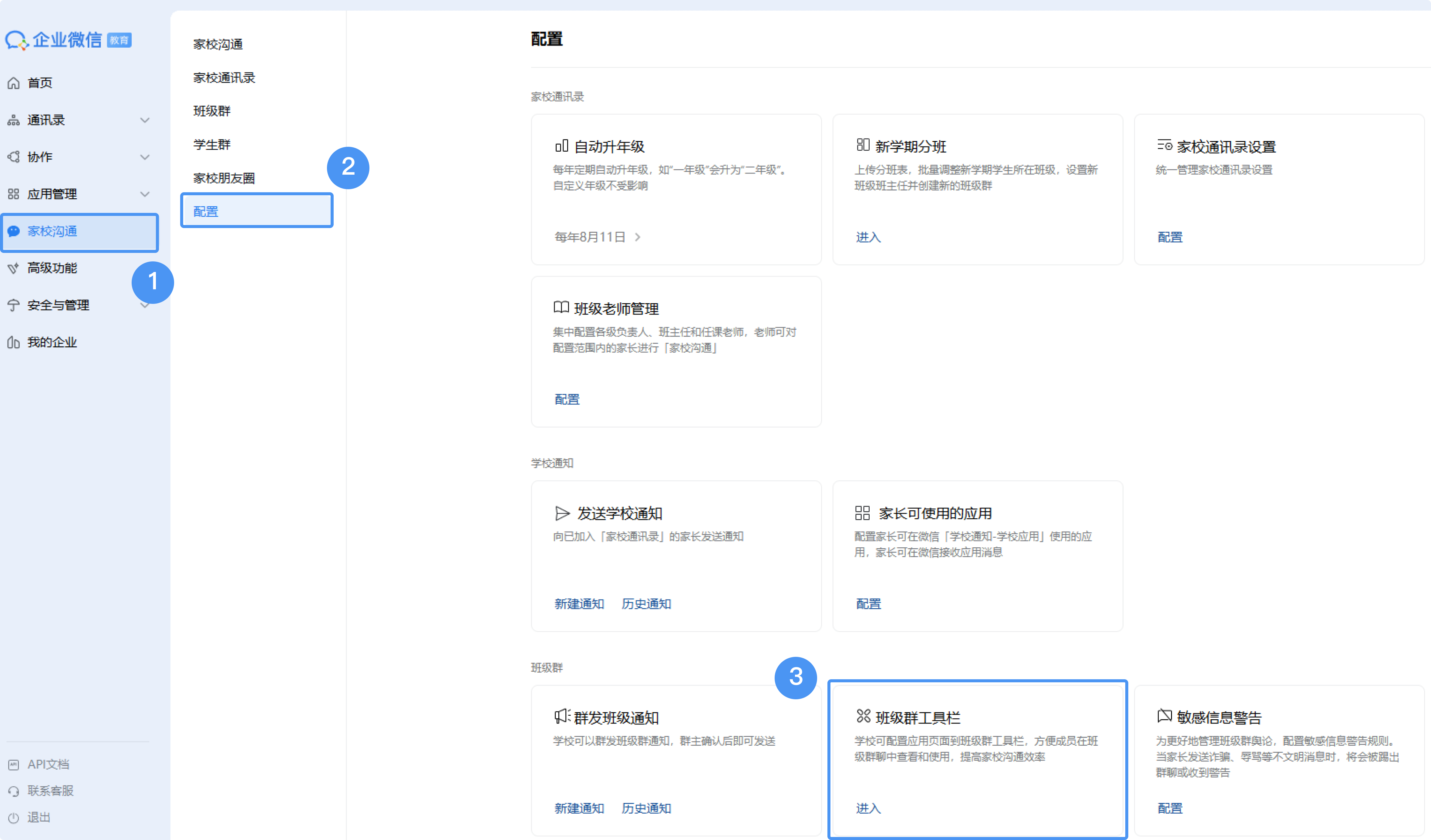Click the 退出 power icon
1431x840 pixels.
(14, 818)
